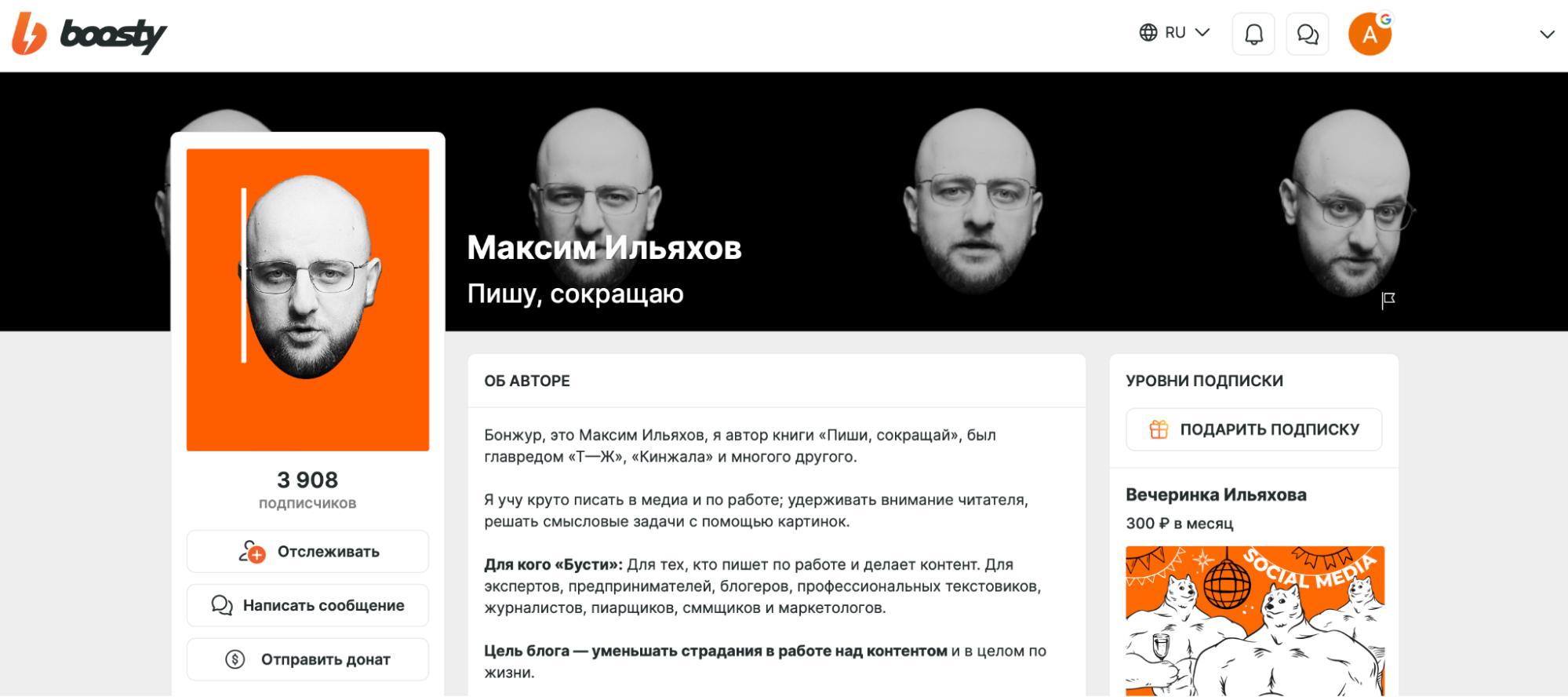Follow the author with Отслеживать
The height and width of the screenshot is (697, 1568).
[307, 552]
